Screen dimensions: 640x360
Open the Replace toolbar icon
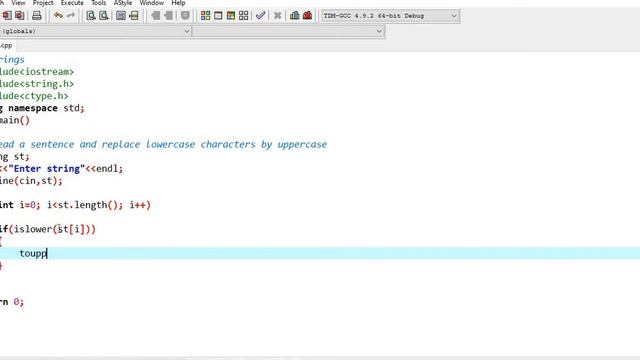104,16
